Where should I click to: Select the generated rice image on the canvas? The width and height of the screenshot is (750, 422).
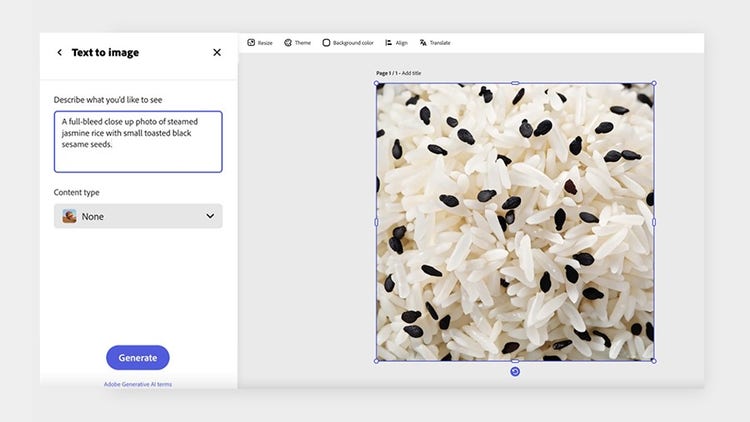[x=515, y=222]
